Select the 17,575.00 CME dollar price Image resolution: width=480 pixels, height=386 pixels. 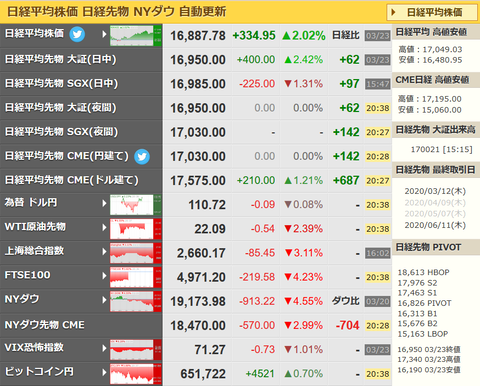point(198,181)
